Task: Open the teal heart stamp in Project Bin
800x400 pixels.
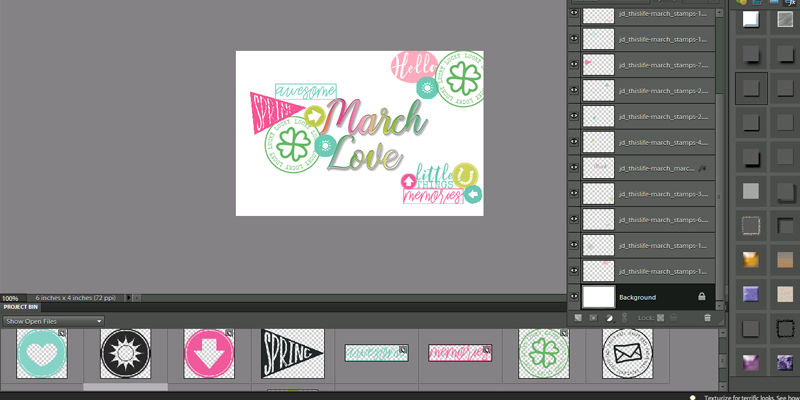Action: click(x=42, y=353)
